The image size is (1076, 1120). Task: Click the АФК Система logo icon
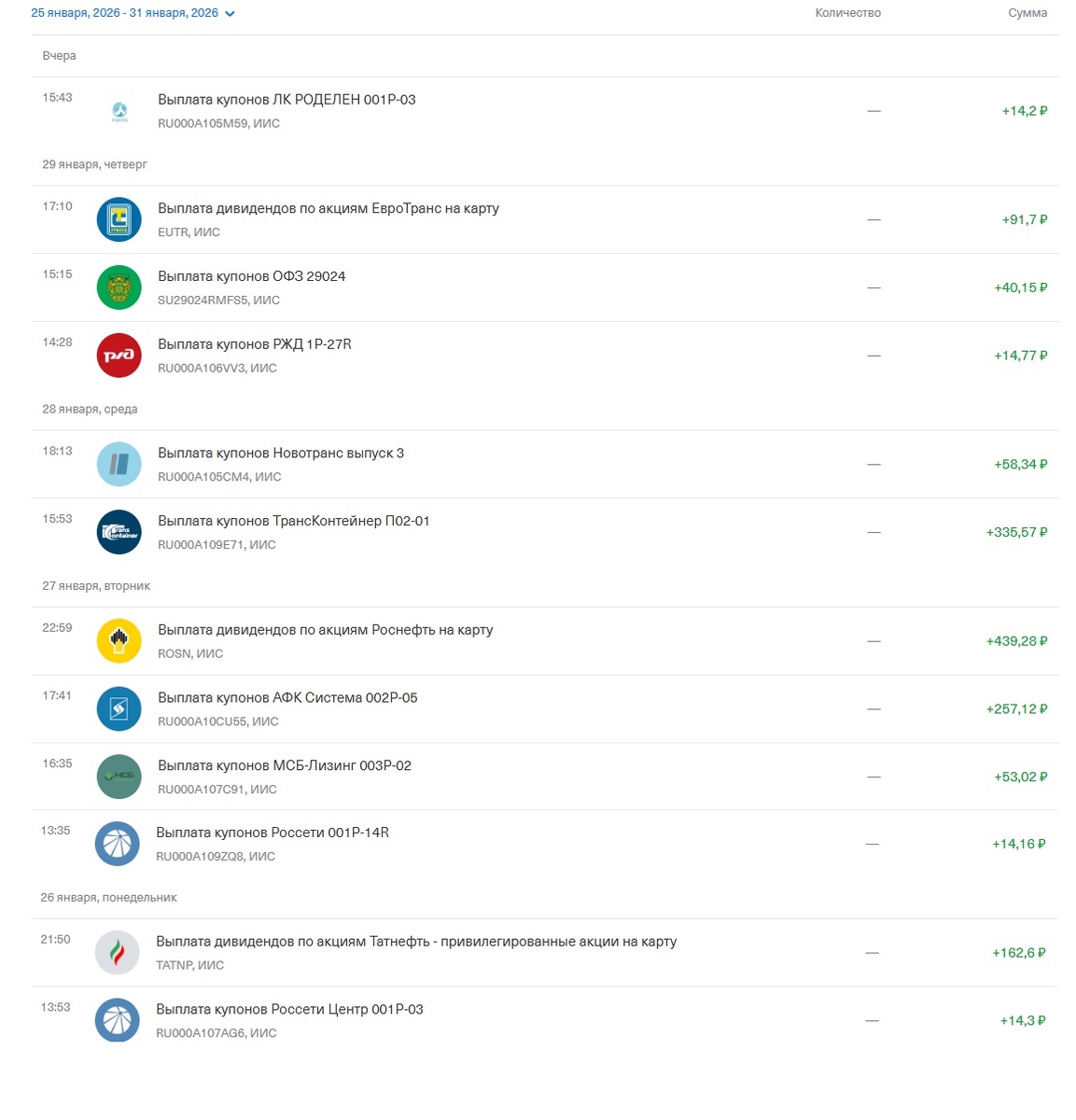[x=119, y=709]
